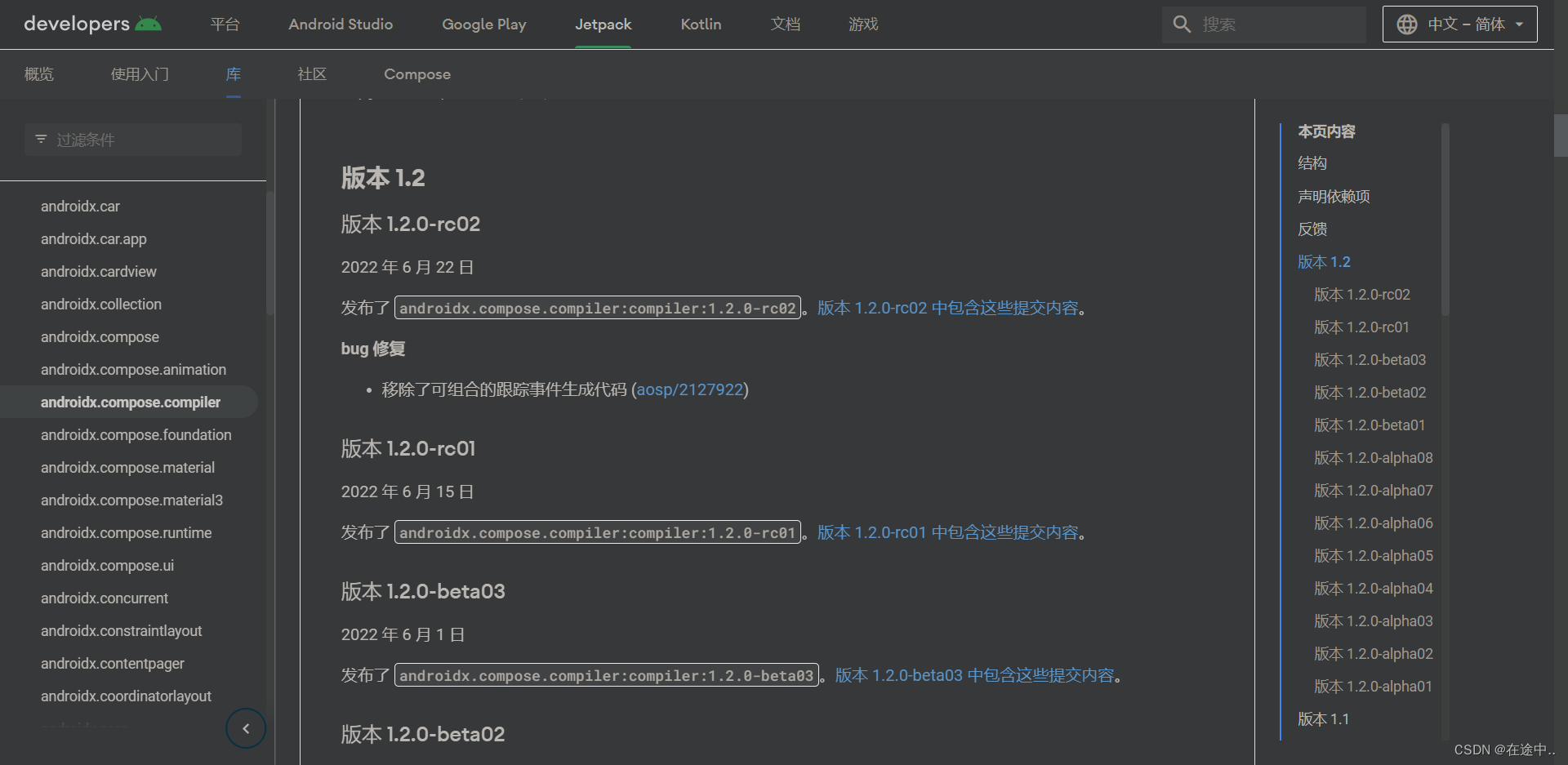Image resolution: width=1568 pixels, height=765 pixels.
Task: Click the page vertical scrollbar thumb
Action: coord(1561,135)
